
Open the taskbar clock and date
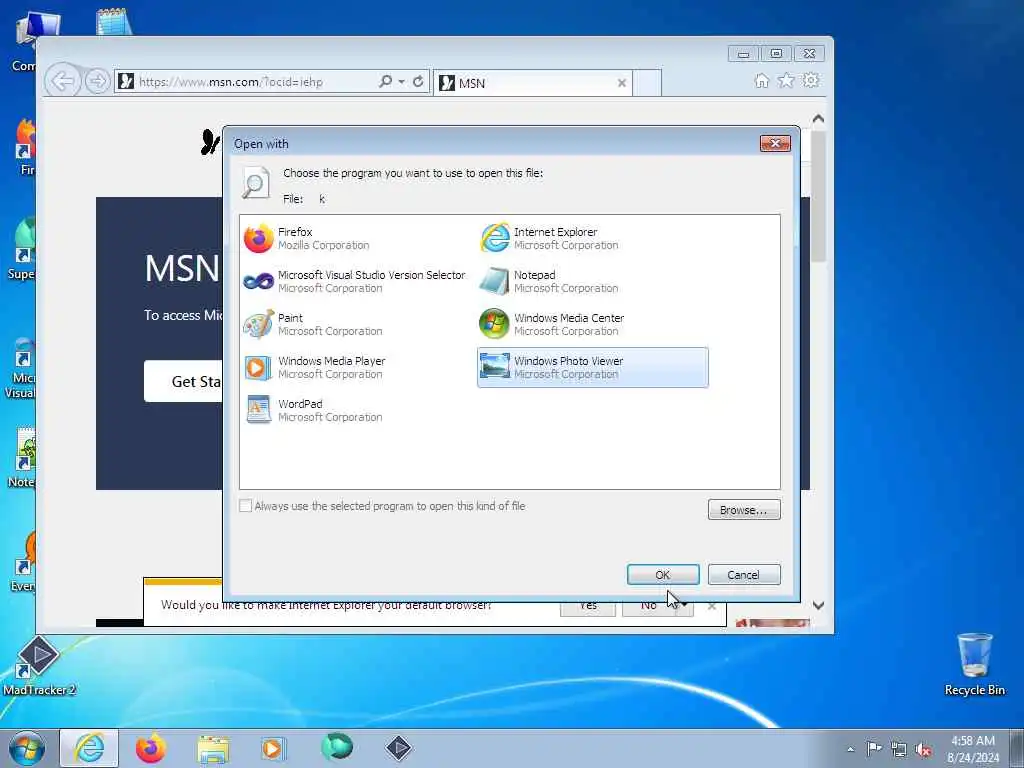click(x=973, y=749)
